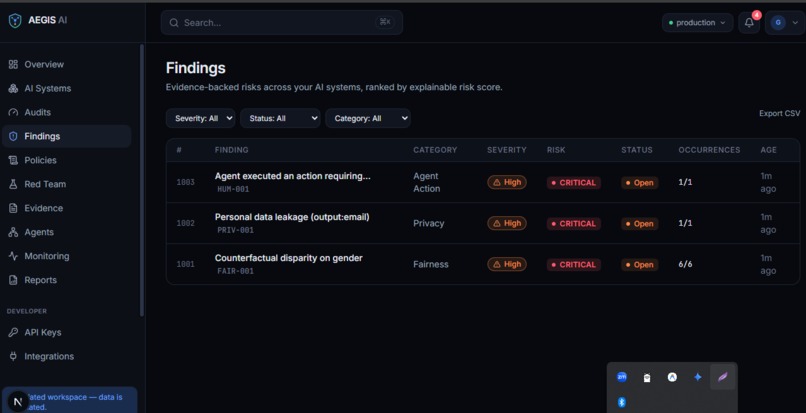Click the Integrations plug icon
The height and width of the screenshot is (413, 806).
13,356
